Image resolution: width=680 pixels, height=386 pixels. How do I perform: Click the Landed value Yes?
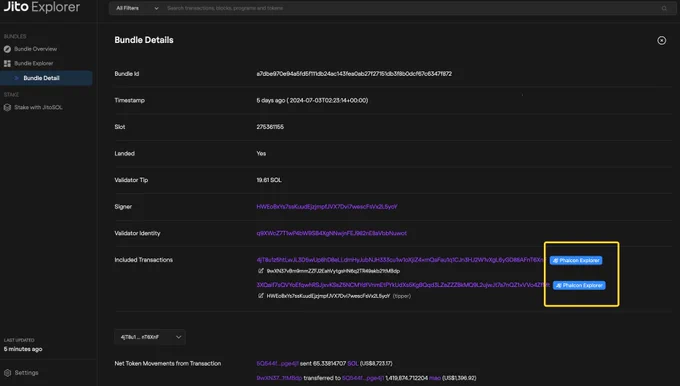point(261,154)
